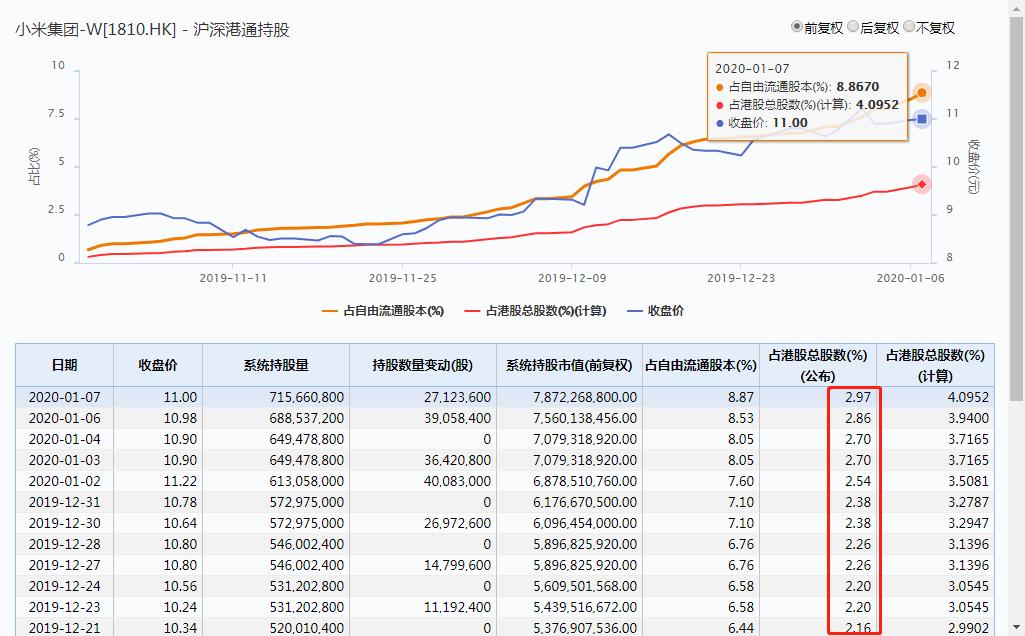
Task: Click the date cell 2020-01-02
Action: (x=65, y=480)
